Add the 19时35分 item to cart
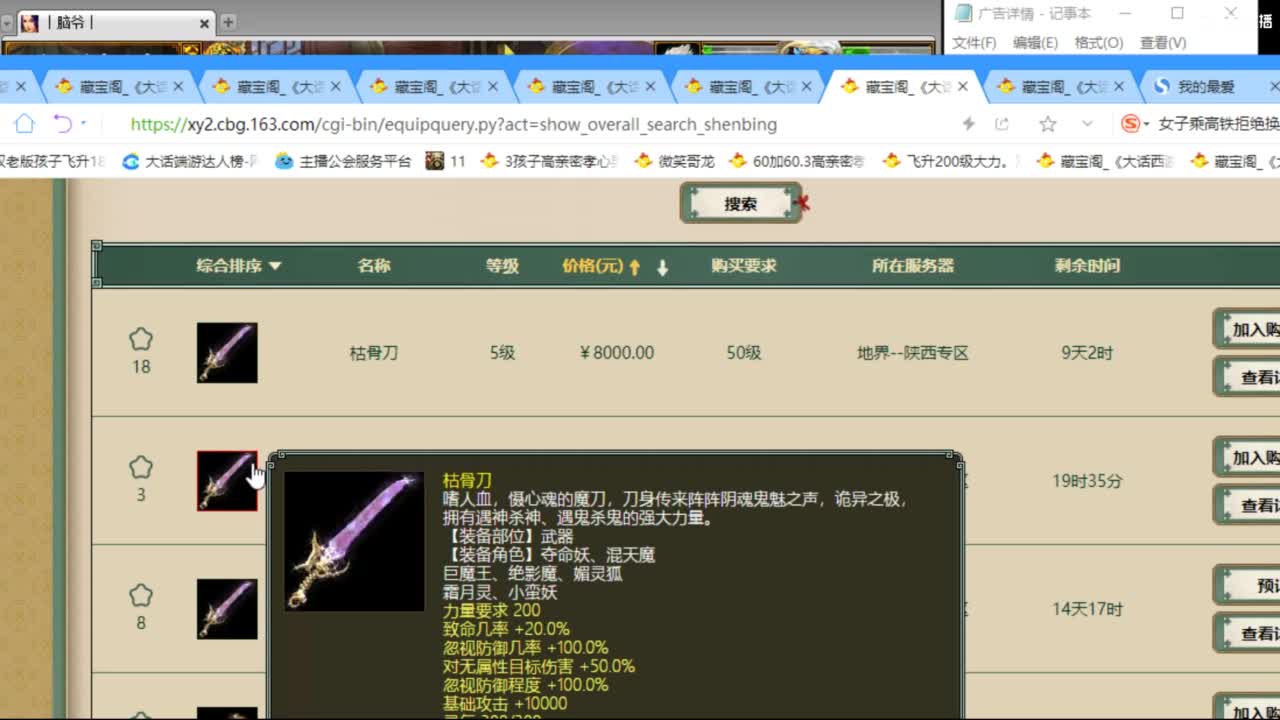This screenshot has height=720, width=1280. (x=1248, y=457)
